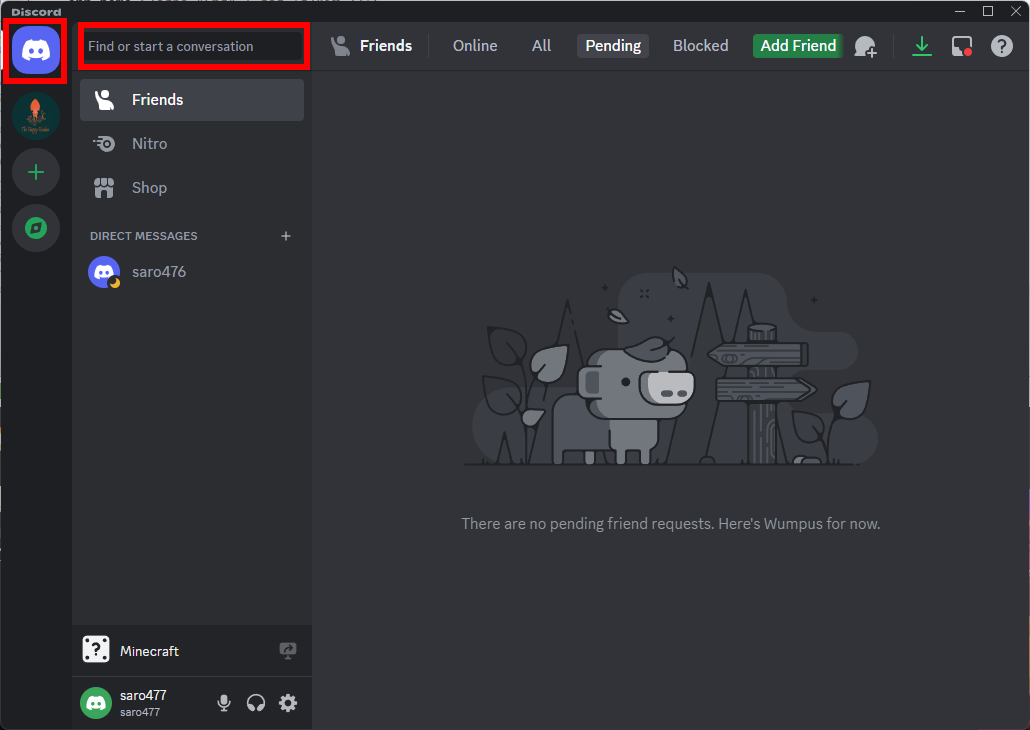Open the Friends item in the sidebar
This screenshot has height=730, width=1030.
192,100
